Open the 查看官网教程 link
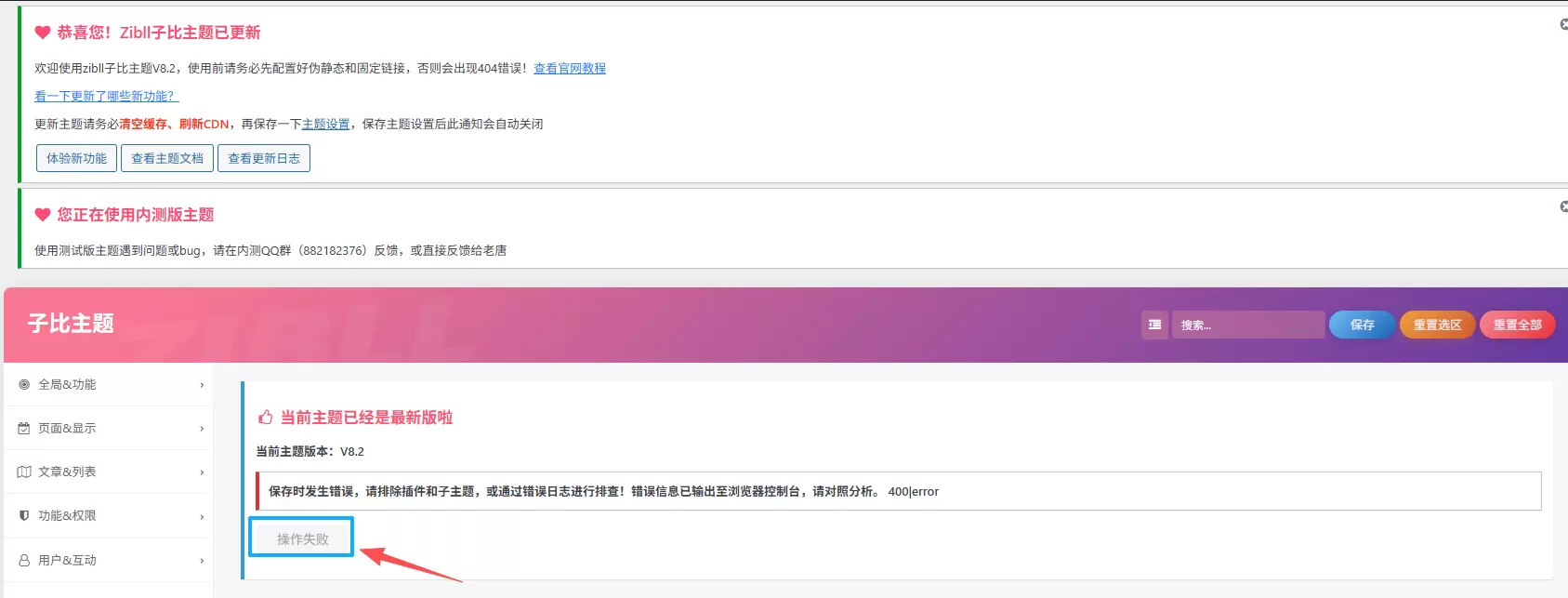 [570, 68]
